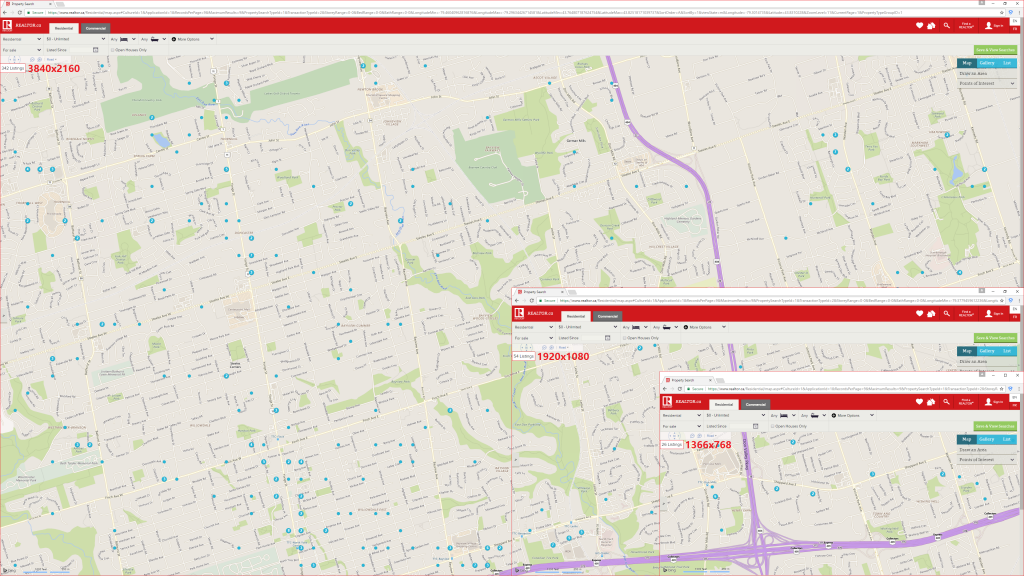Switch to List view in front small window
The height and width of the screenshot is (576, 1024).
click(x=1007, y=440)
